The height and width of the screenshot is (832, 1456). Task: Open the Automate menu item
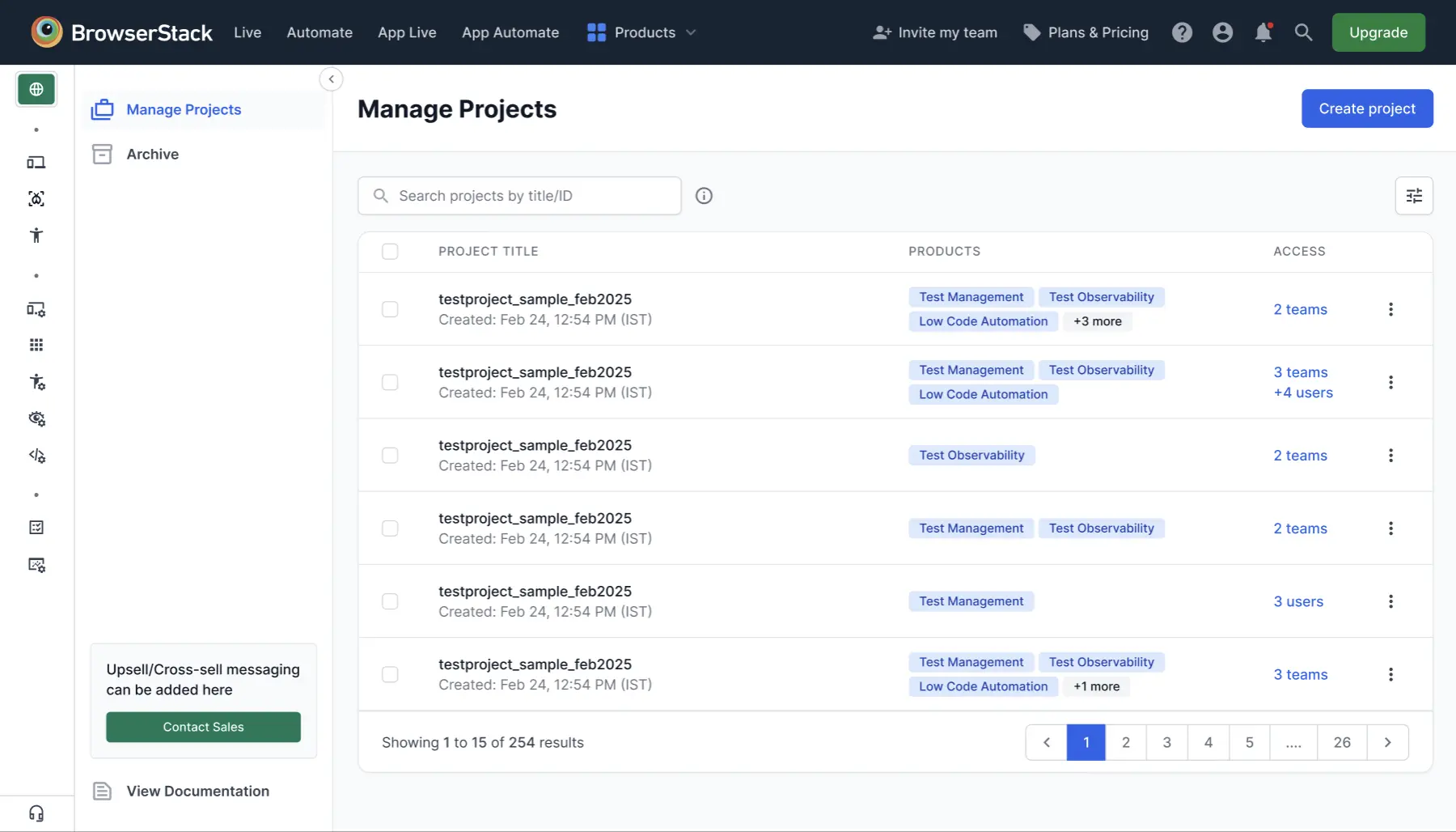pyautogui.click(x=320, y=32)
